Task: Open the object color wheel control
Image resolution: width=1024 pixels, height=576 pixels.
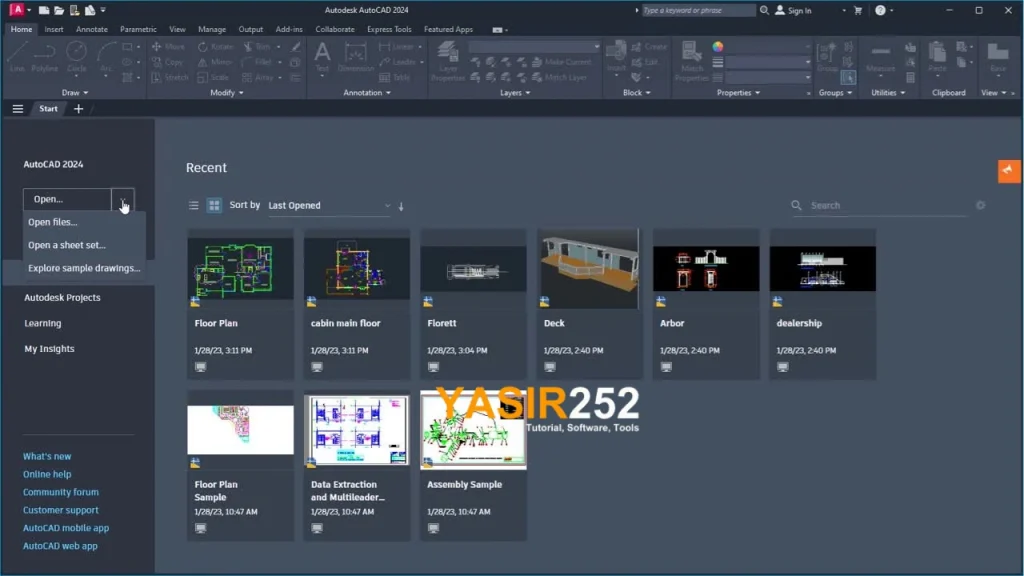Action: pyautogui.click(x=718, y=47)
